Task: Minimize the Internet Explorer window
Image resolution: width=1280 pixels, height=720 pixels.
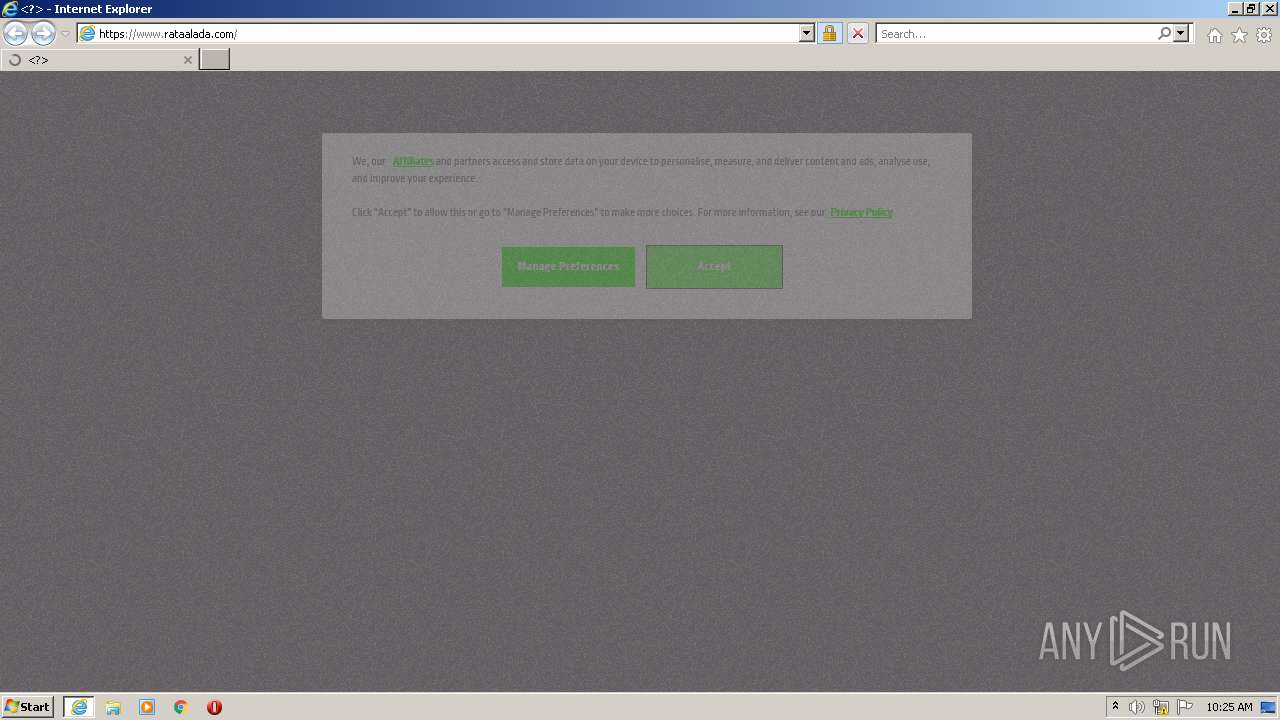Action: (x=1234, y=9)
